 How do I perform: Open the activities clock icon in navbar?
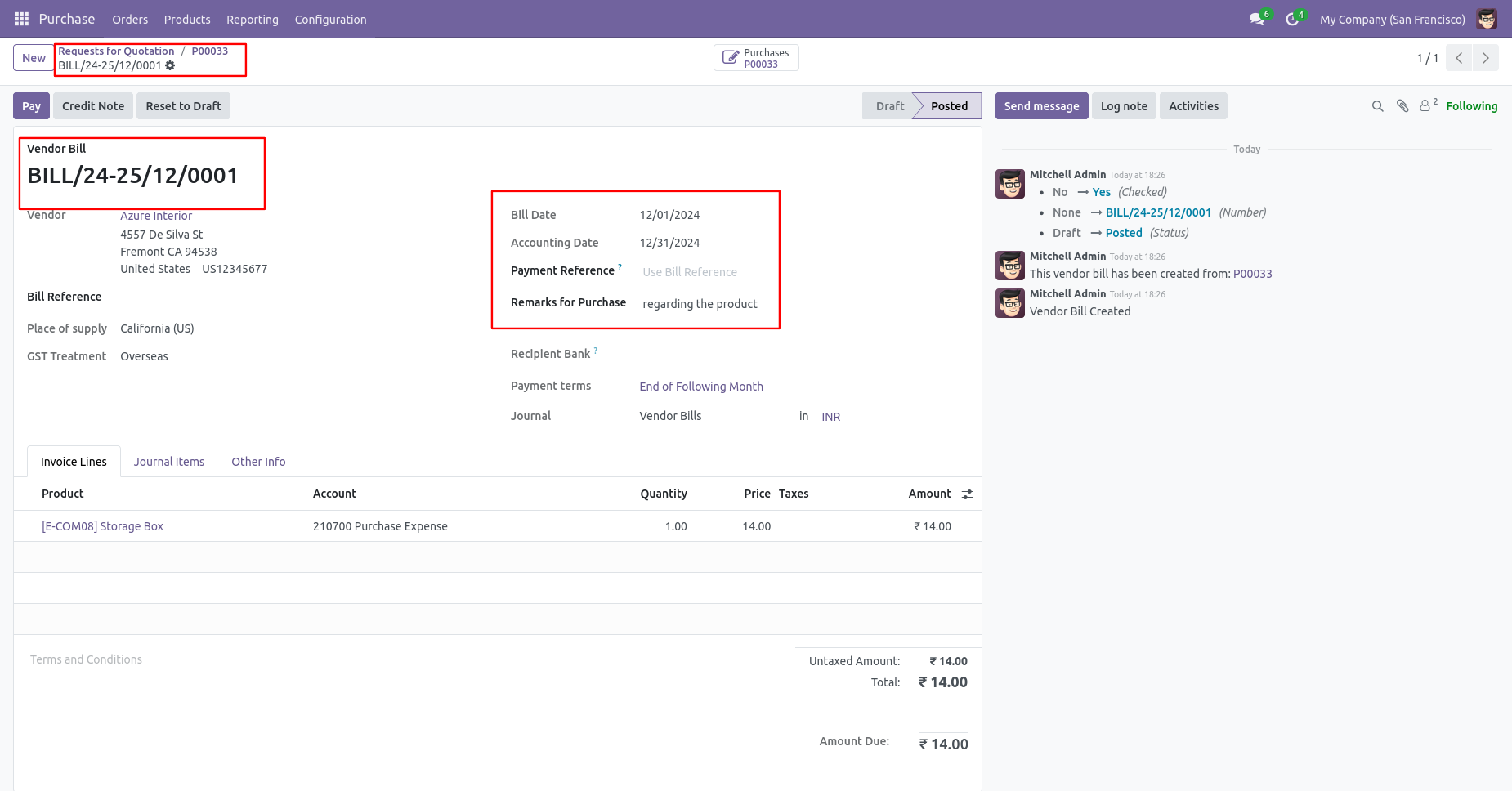[1292, 19]
